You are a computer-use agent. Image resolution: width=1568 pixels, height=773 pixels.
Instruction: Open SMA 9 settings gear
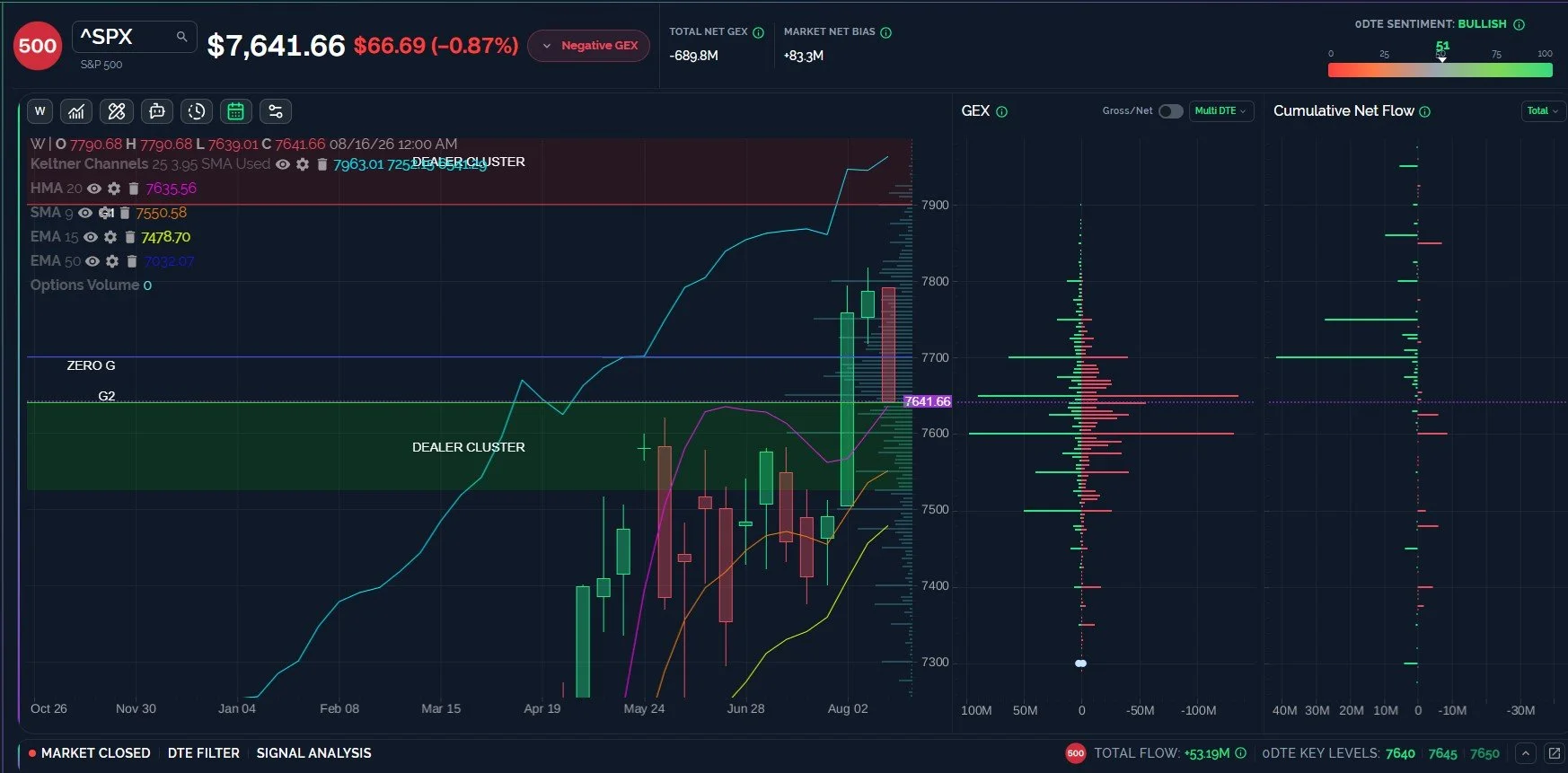pyautogui.click(x=106, y=213)
